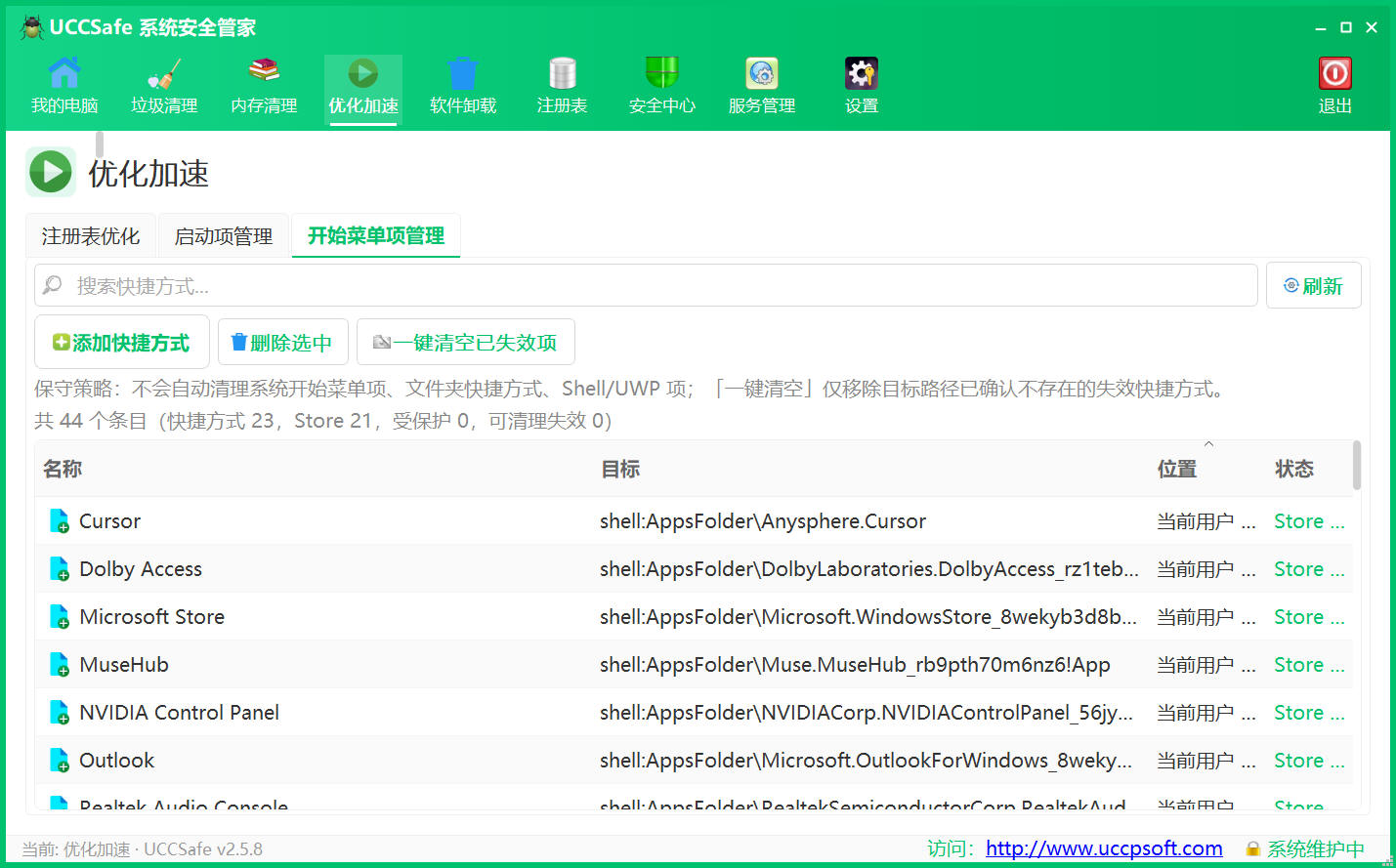Click the Muse.MuseHub target path

855,665
